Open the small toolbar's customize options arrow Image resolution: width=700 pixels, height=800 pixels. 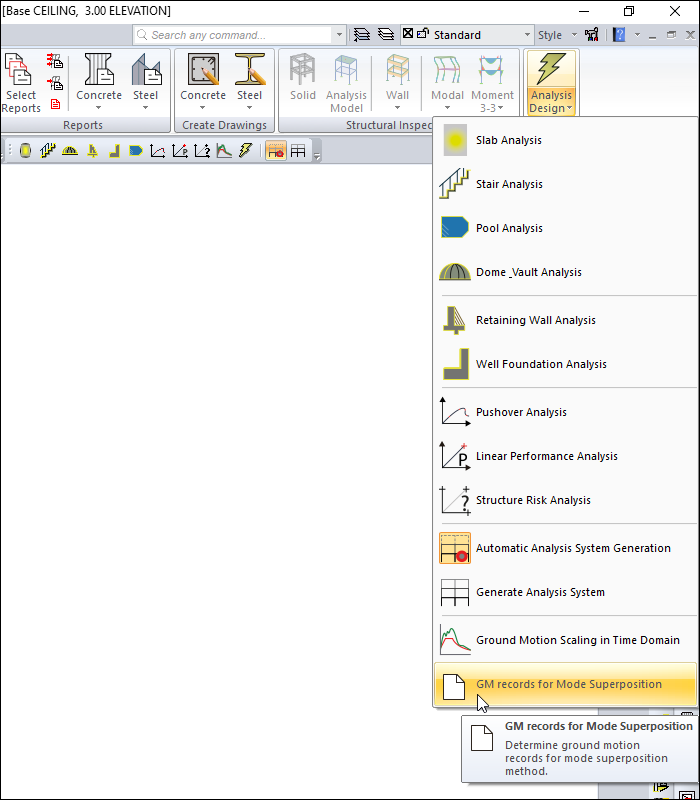[x=317, y=155]
